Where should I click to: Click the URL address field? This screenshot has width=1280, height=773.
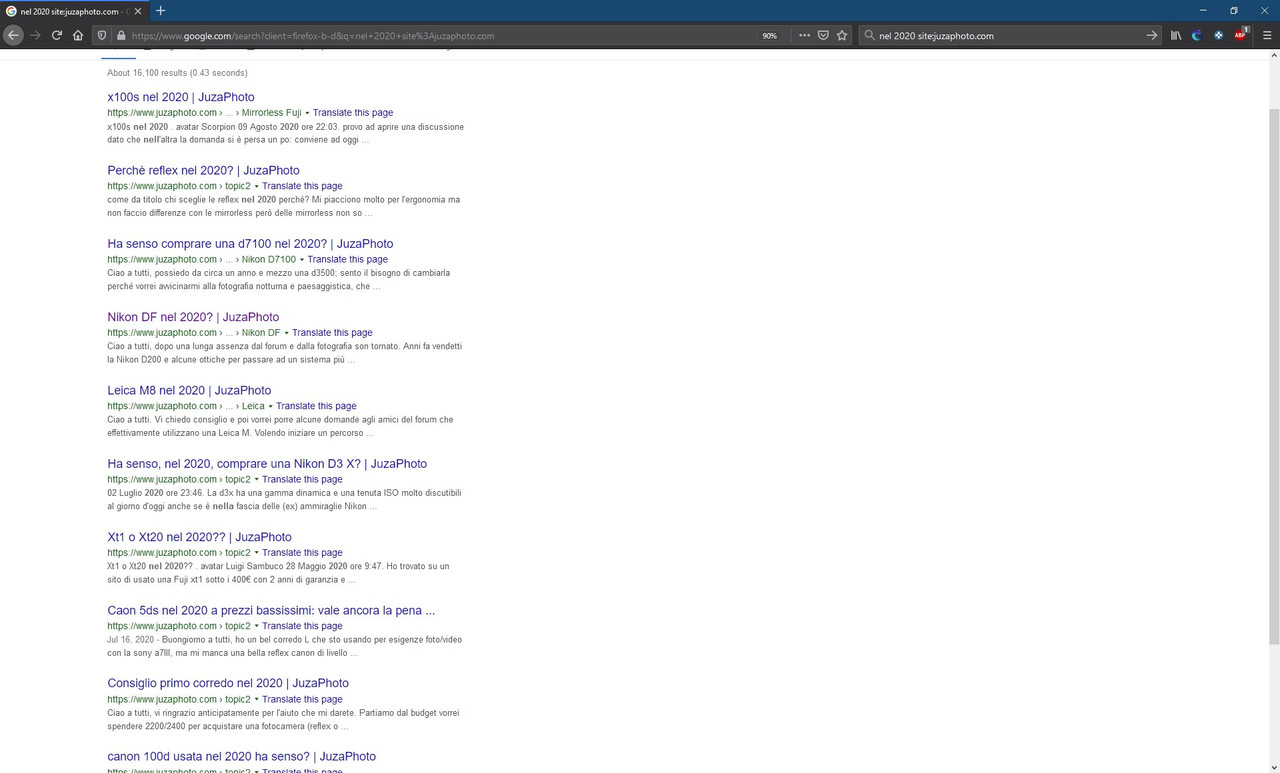pyautogui.click(x=440, y=35)
